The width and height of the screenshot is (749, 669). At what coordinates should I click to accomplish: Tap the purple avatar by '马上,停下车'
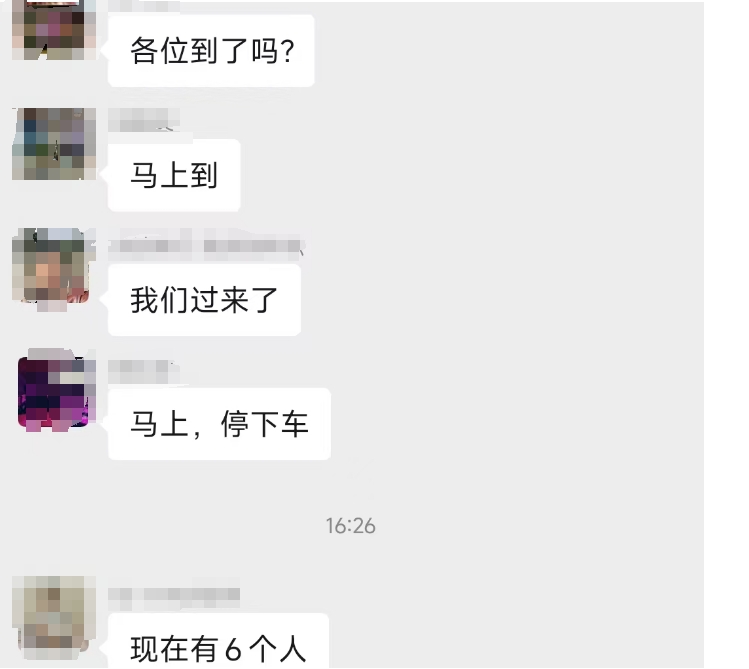[x=56, y=391]
